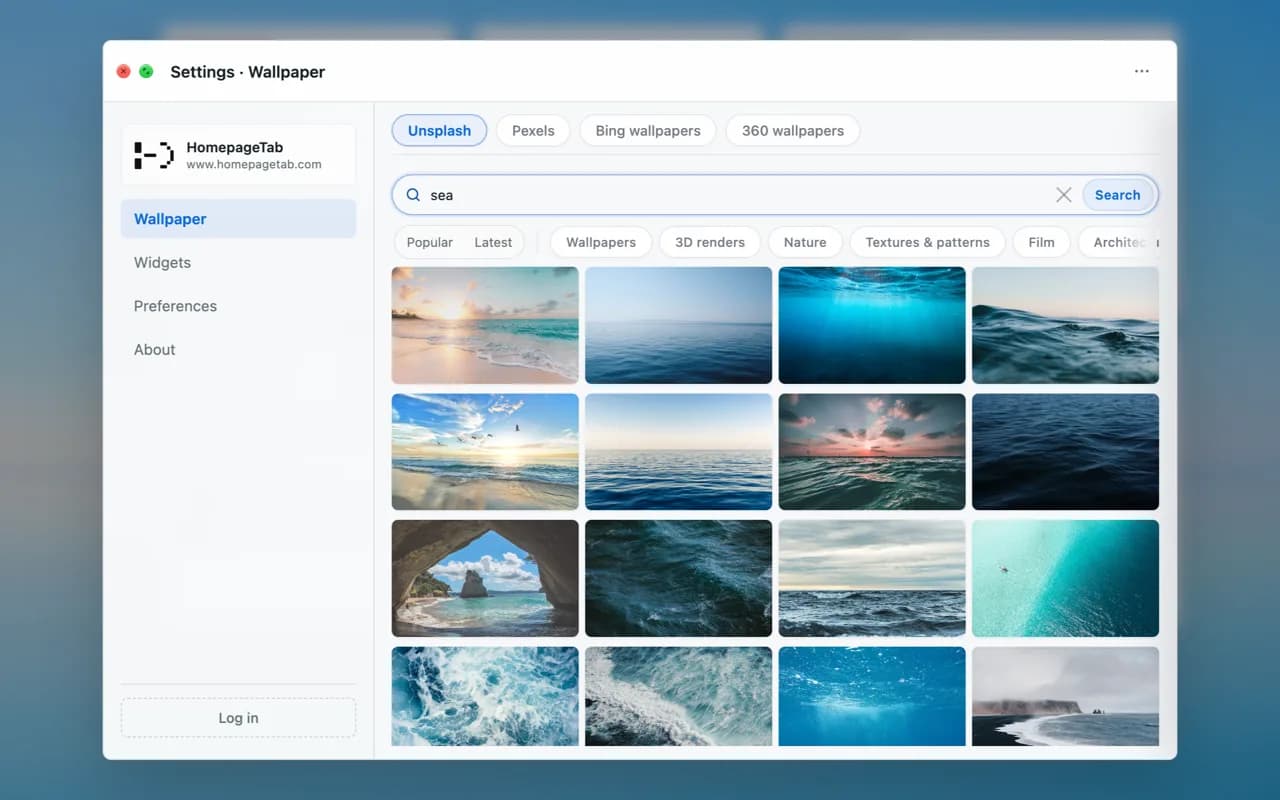Filter by the 3D renders category
The width and height of the screenshot is (1280, 800).
[x=710, y=242]
